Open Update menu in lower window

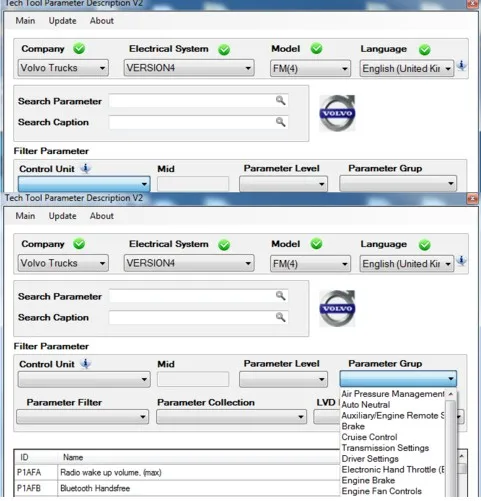(x=62, y=216)
